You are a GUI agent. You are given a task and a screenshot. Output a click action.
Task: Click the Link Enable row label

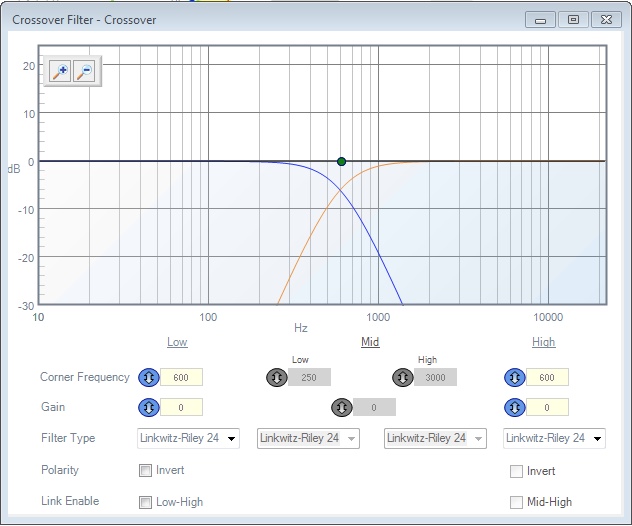pos(70,501)
